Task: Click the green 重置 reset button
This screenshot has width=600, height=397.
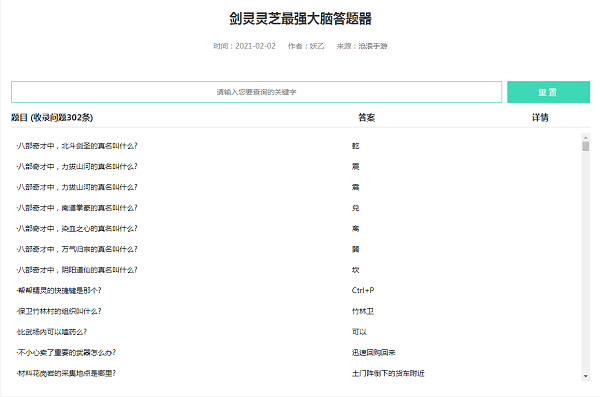Action: click(548, 92)
